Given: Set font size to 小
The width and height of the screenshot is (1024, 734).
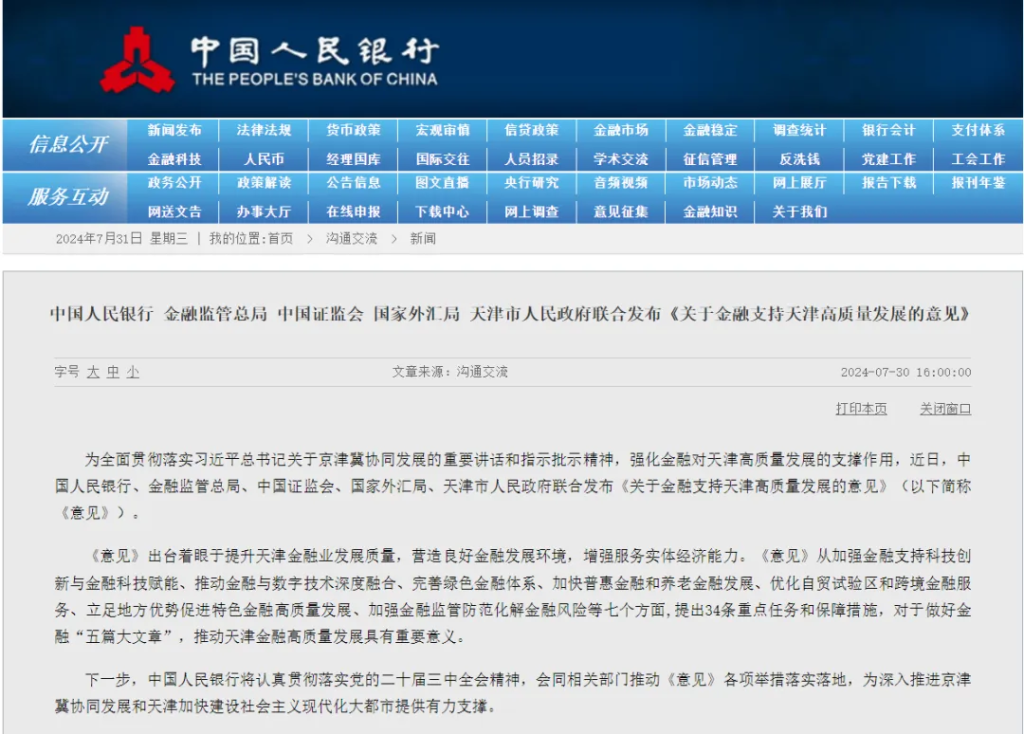Looking at the screenshot, I should 133,372.
